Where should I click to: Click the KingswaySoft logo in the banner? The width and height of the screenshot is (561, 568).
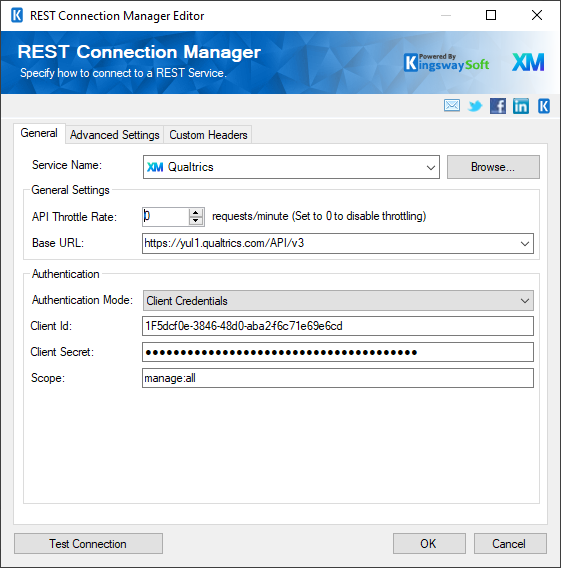(x=446, y=62)
